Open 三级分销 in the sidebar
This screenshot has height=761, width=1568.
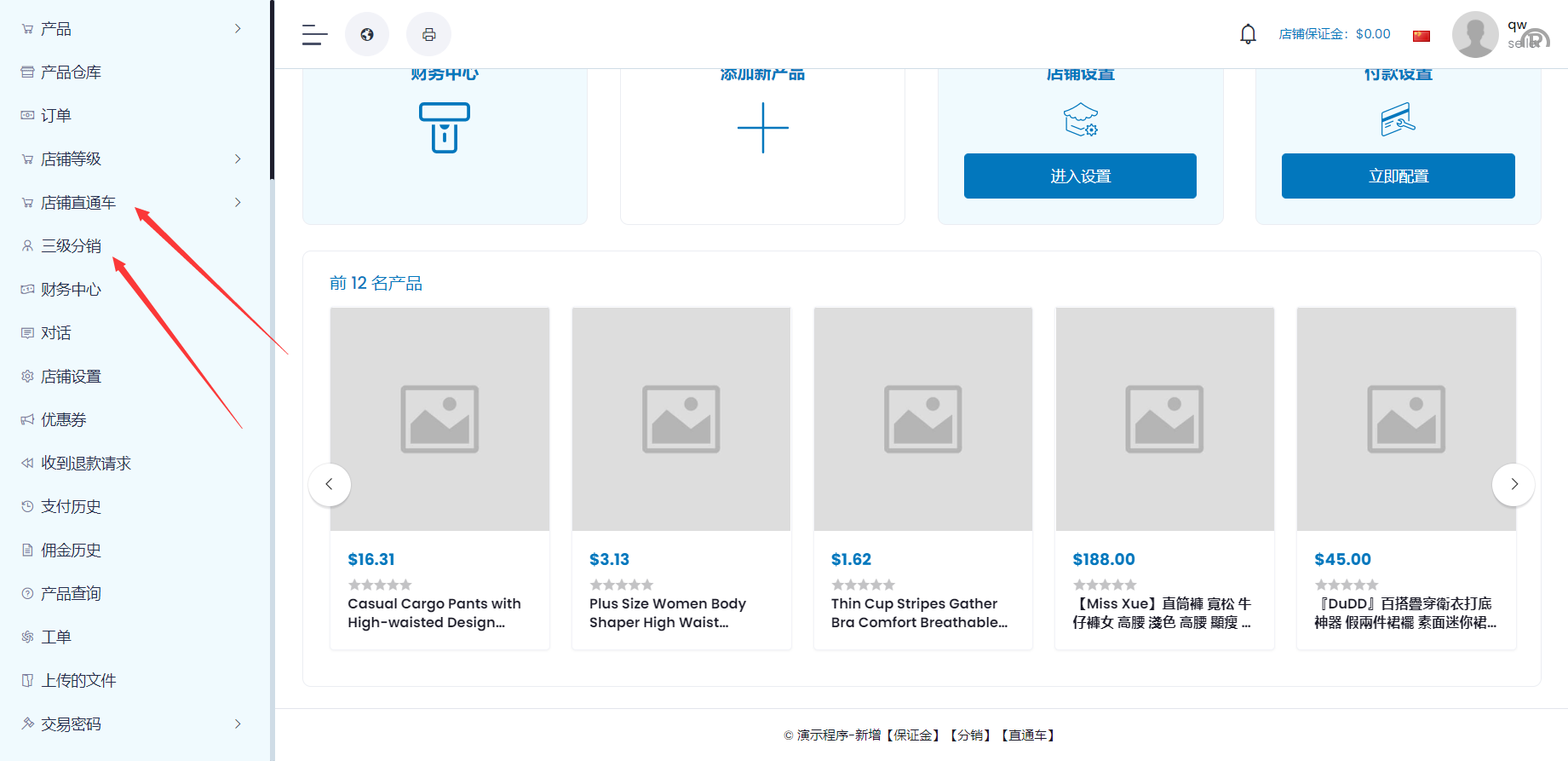72,246
